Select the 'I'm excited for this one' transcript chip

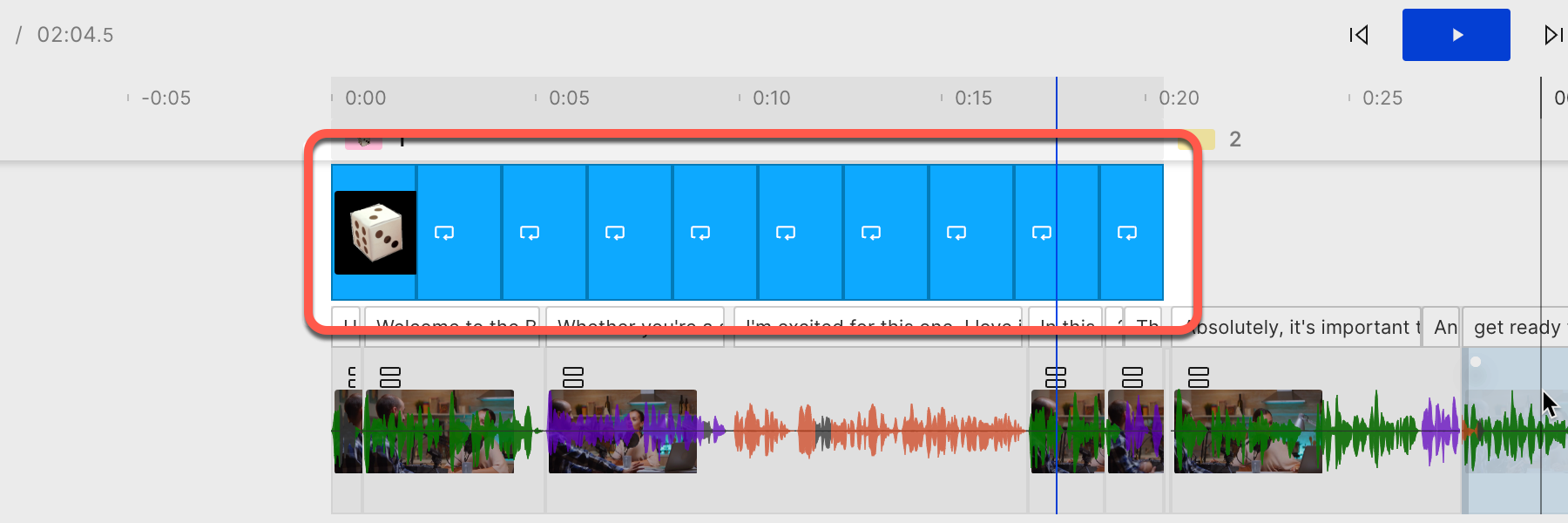(878, 327)
